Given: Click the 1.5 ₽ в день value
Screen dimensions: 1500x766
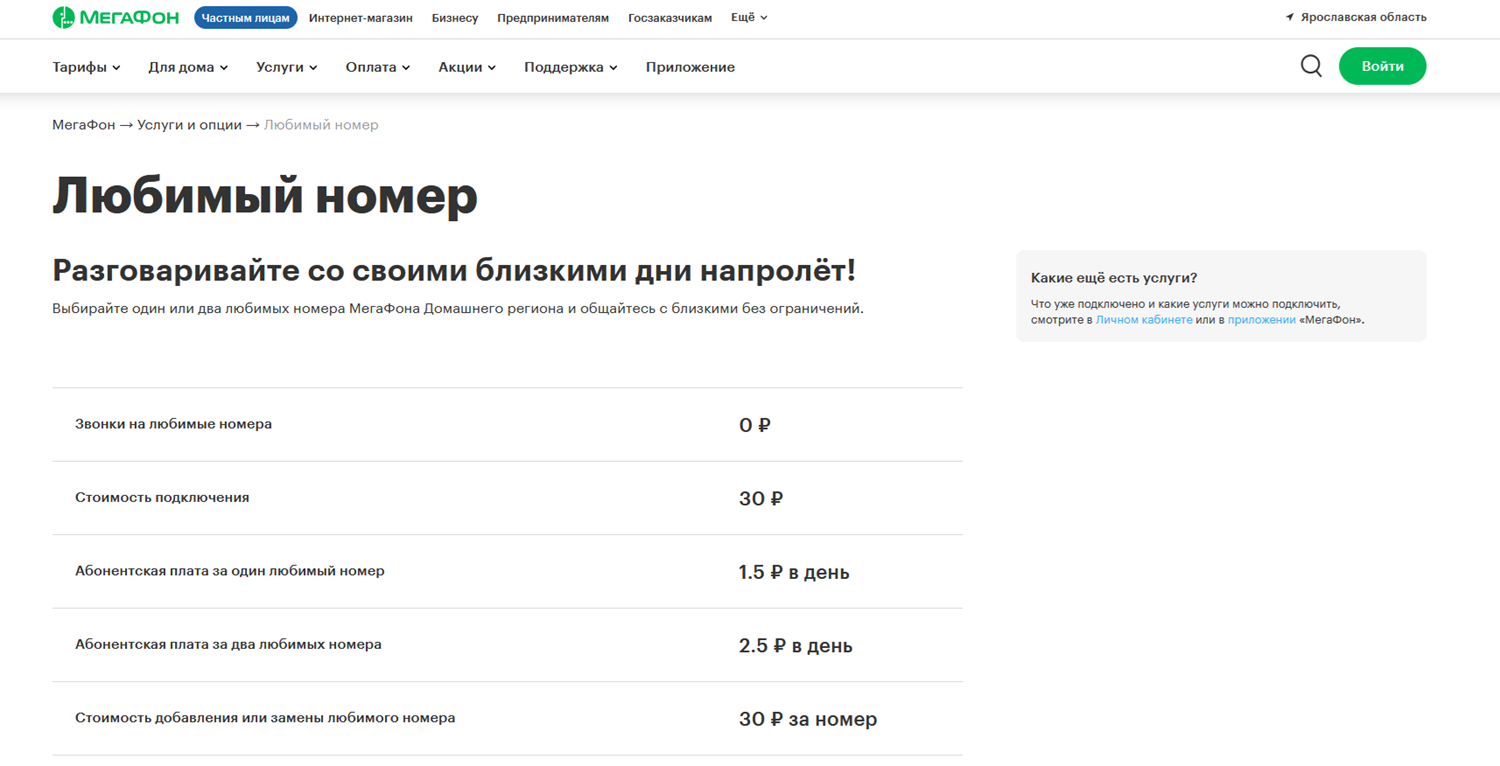Looking at the screenshot, I should pos(794,572).
